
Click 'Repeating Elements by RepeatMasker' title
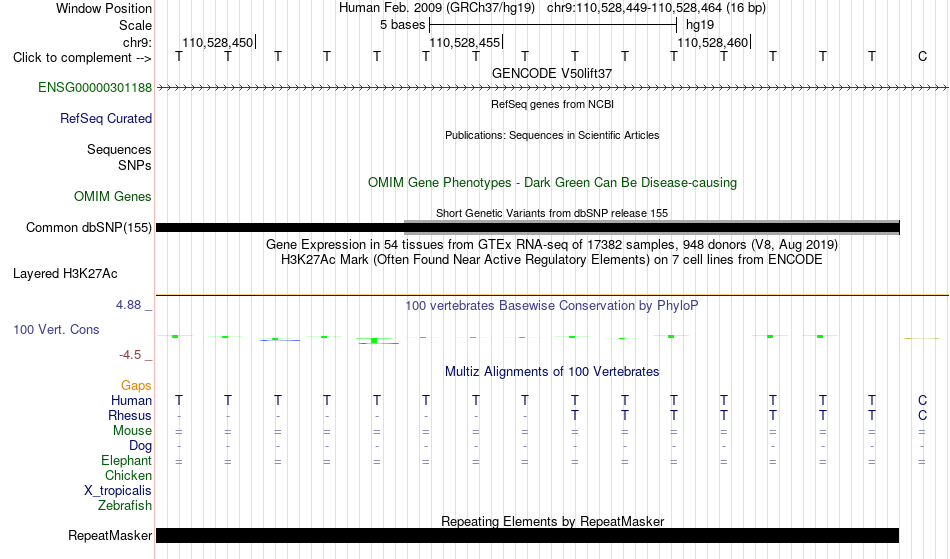pos(553,521)
